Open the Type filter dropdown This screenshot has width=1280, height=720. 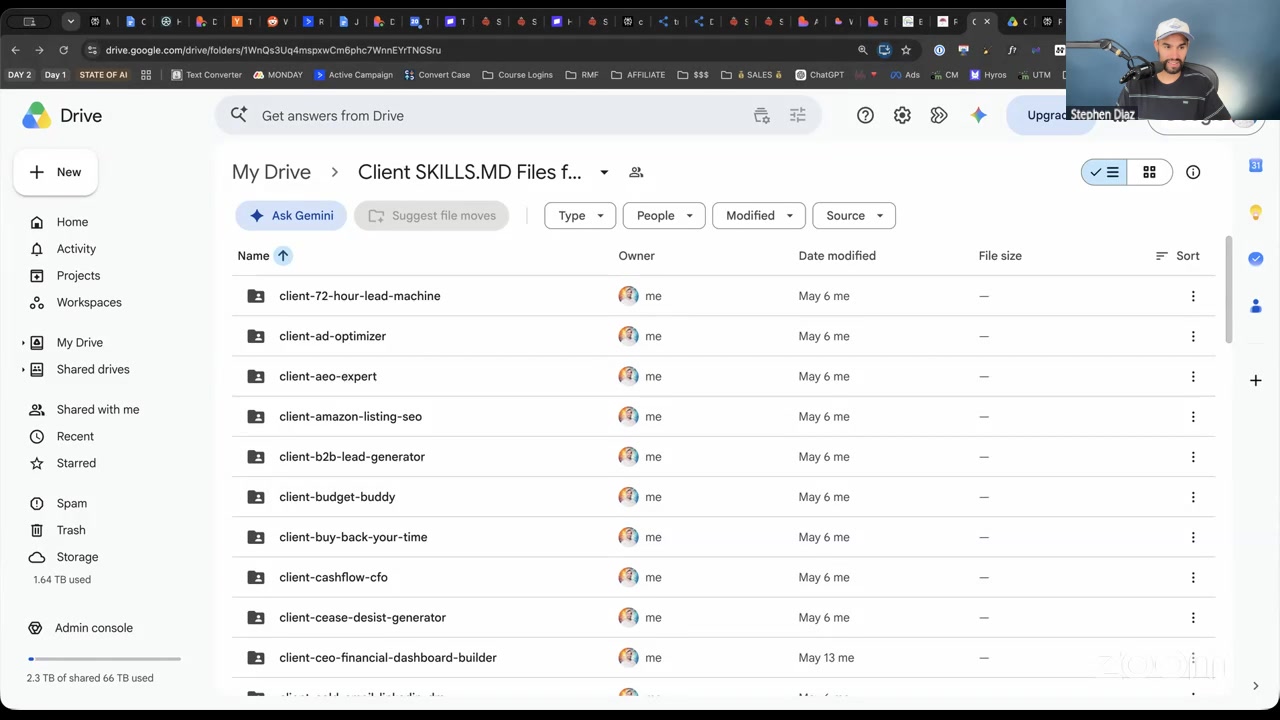(580, 216)
